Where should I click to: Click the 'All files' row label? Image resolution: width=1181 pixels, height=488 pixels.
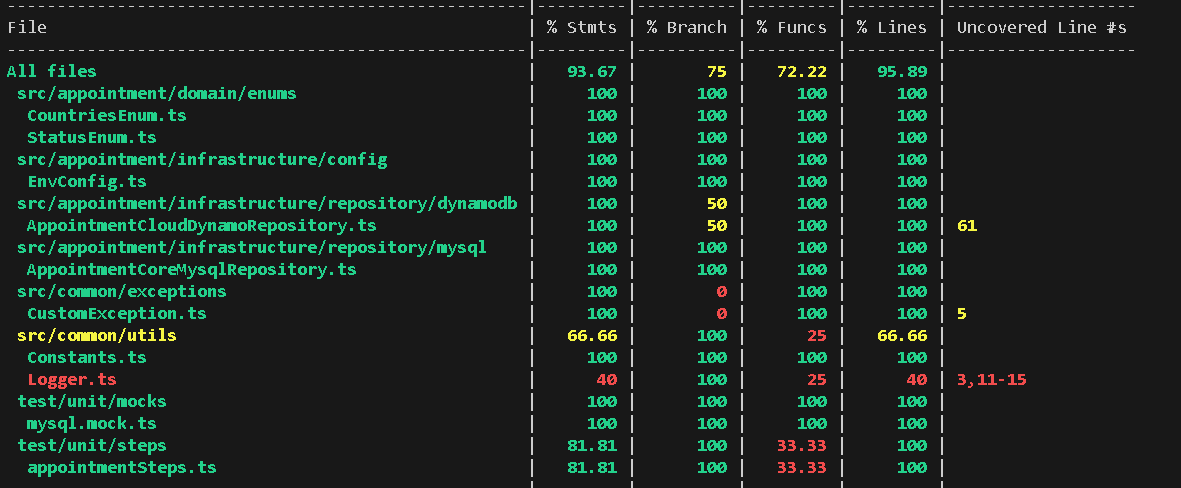pos(52,72)
